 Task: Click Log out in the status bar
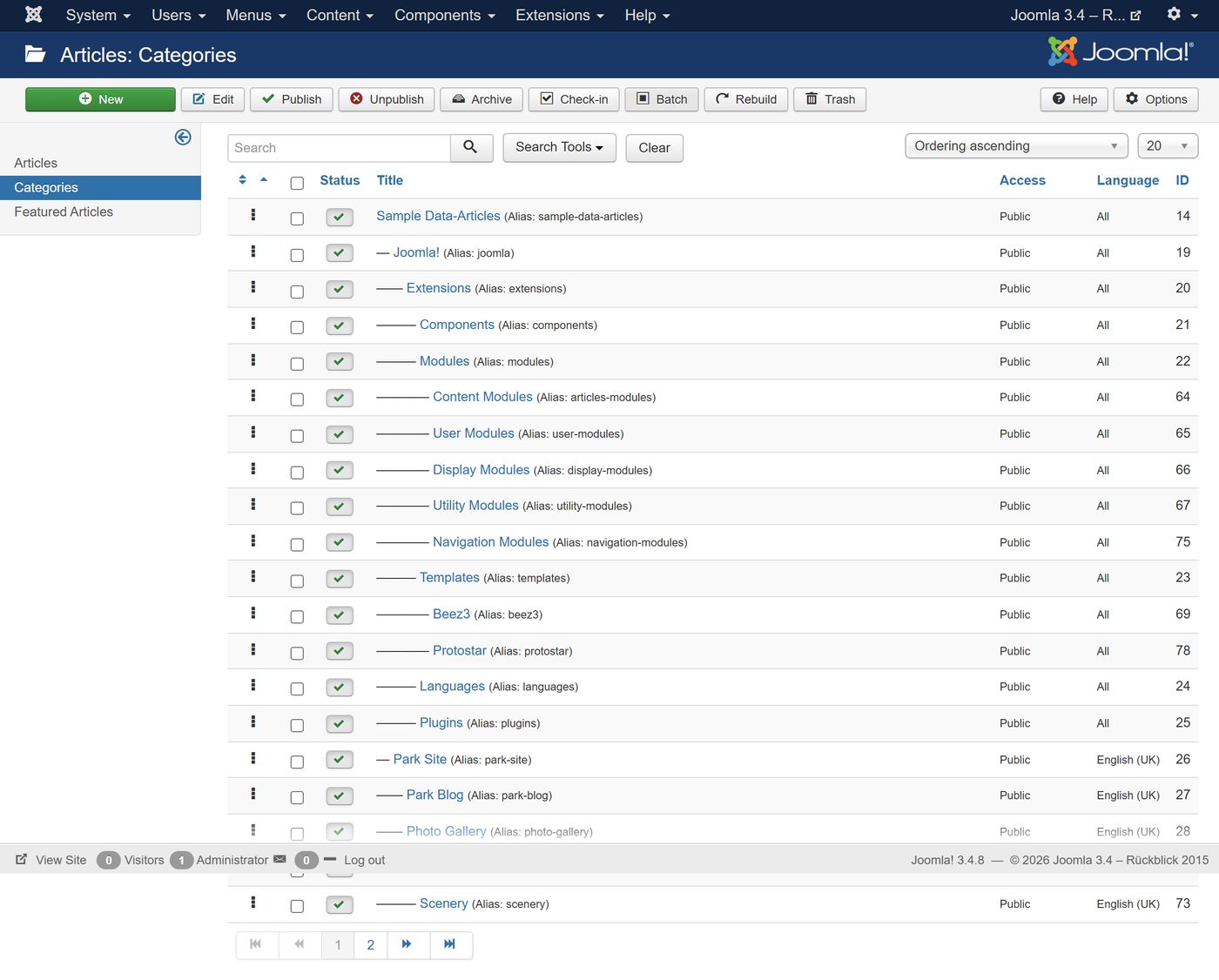click(364, 860)
